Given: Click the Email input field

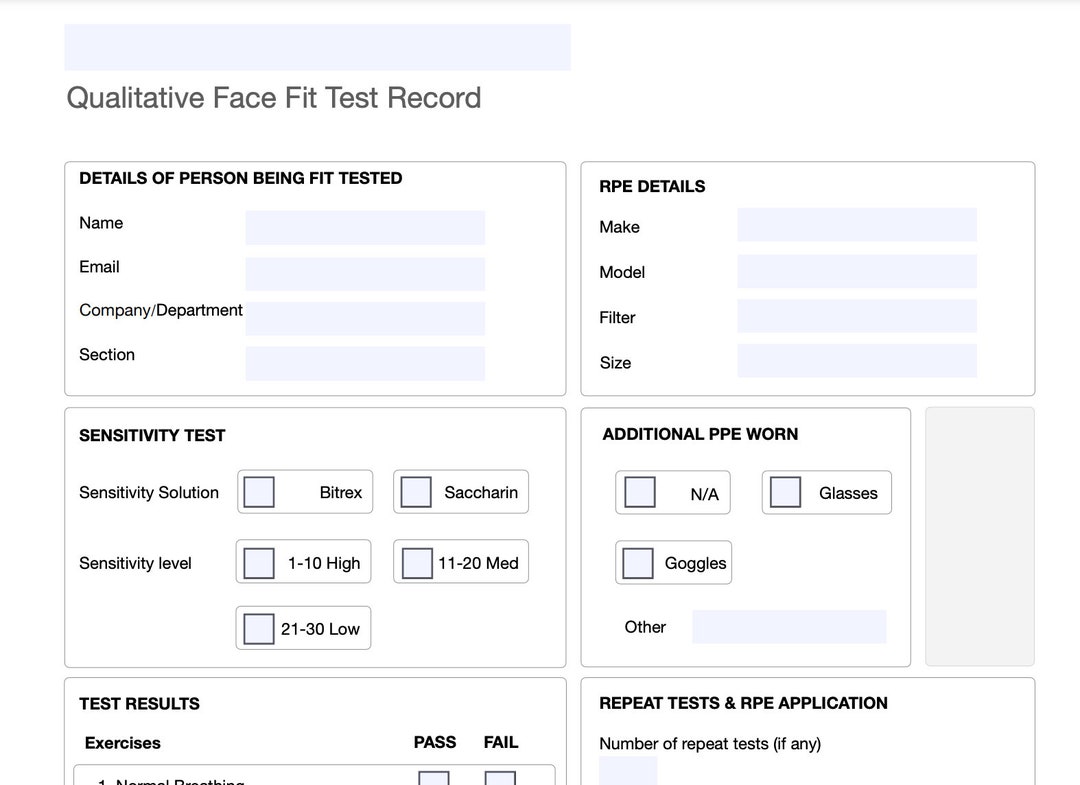Looking at the screenshot, I should tap(364, 273).
